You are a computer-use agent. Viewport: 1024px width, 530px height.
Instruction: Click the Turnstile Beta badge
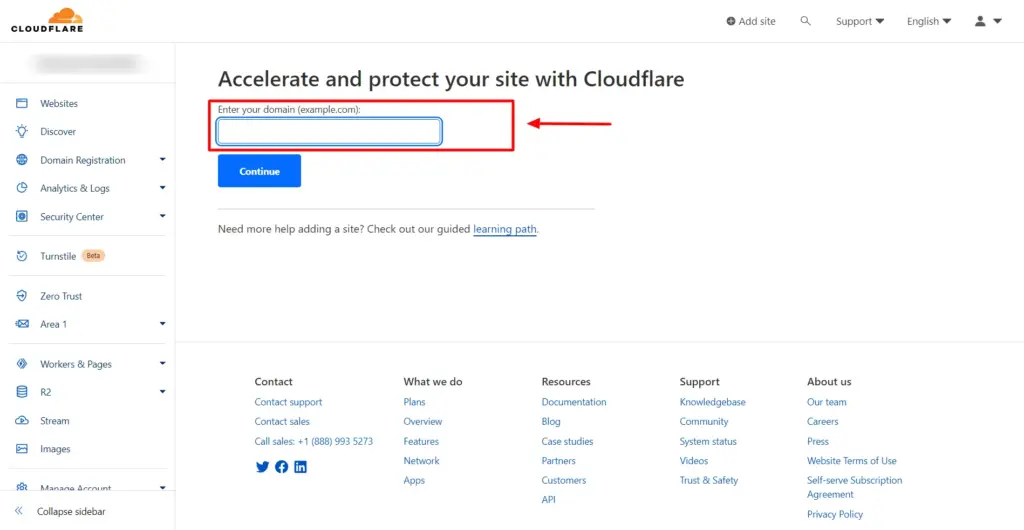[93, 255]
